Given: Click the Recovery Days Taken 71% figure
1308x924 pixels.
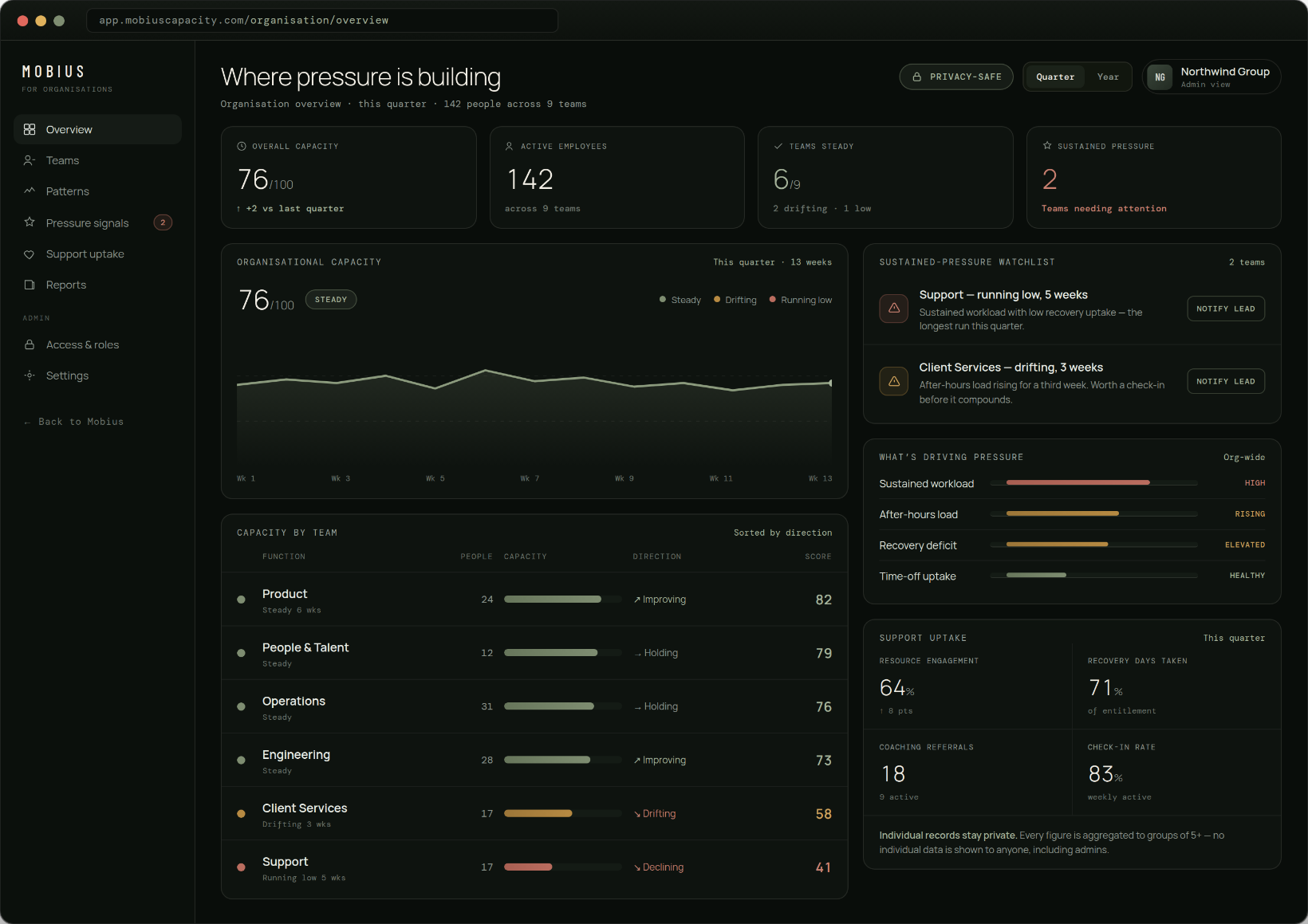Looking at the screenshot, I should (1105, 688).
